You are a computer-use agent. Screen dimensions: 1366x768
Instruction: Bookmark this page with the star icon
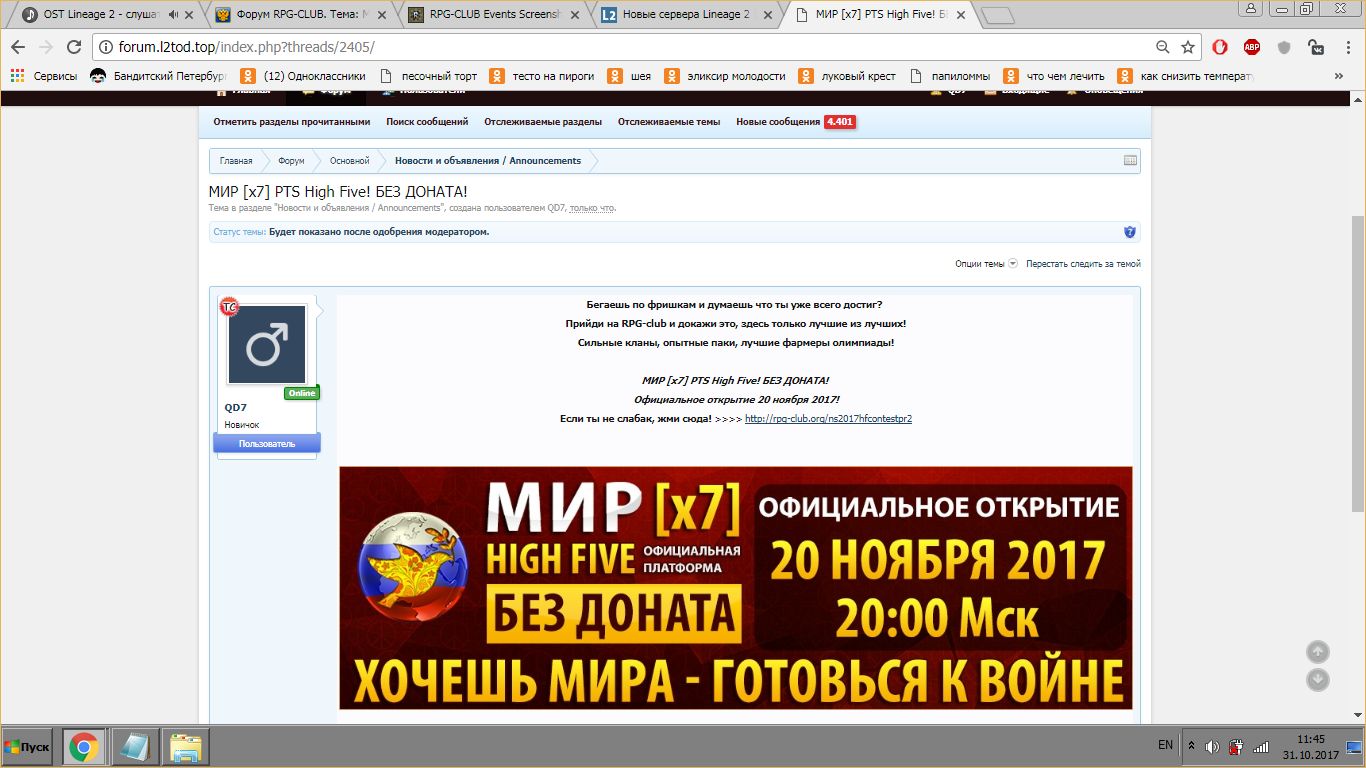tap(1188, 47)
